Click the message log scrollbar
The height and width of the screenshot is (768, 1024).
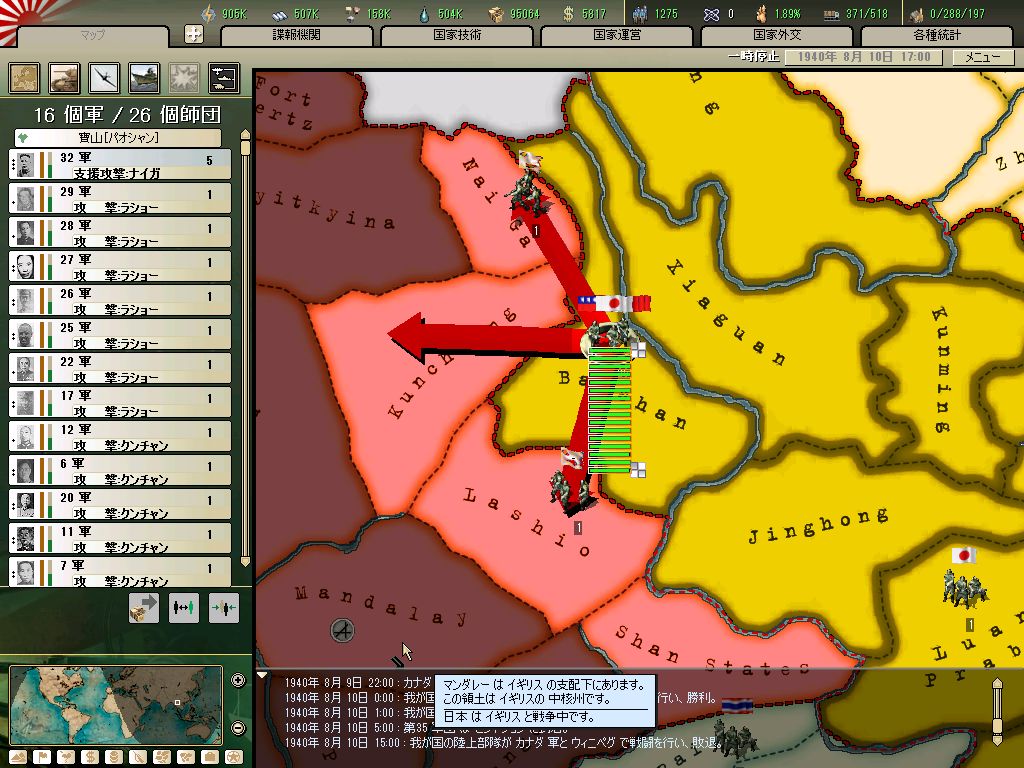997,712
